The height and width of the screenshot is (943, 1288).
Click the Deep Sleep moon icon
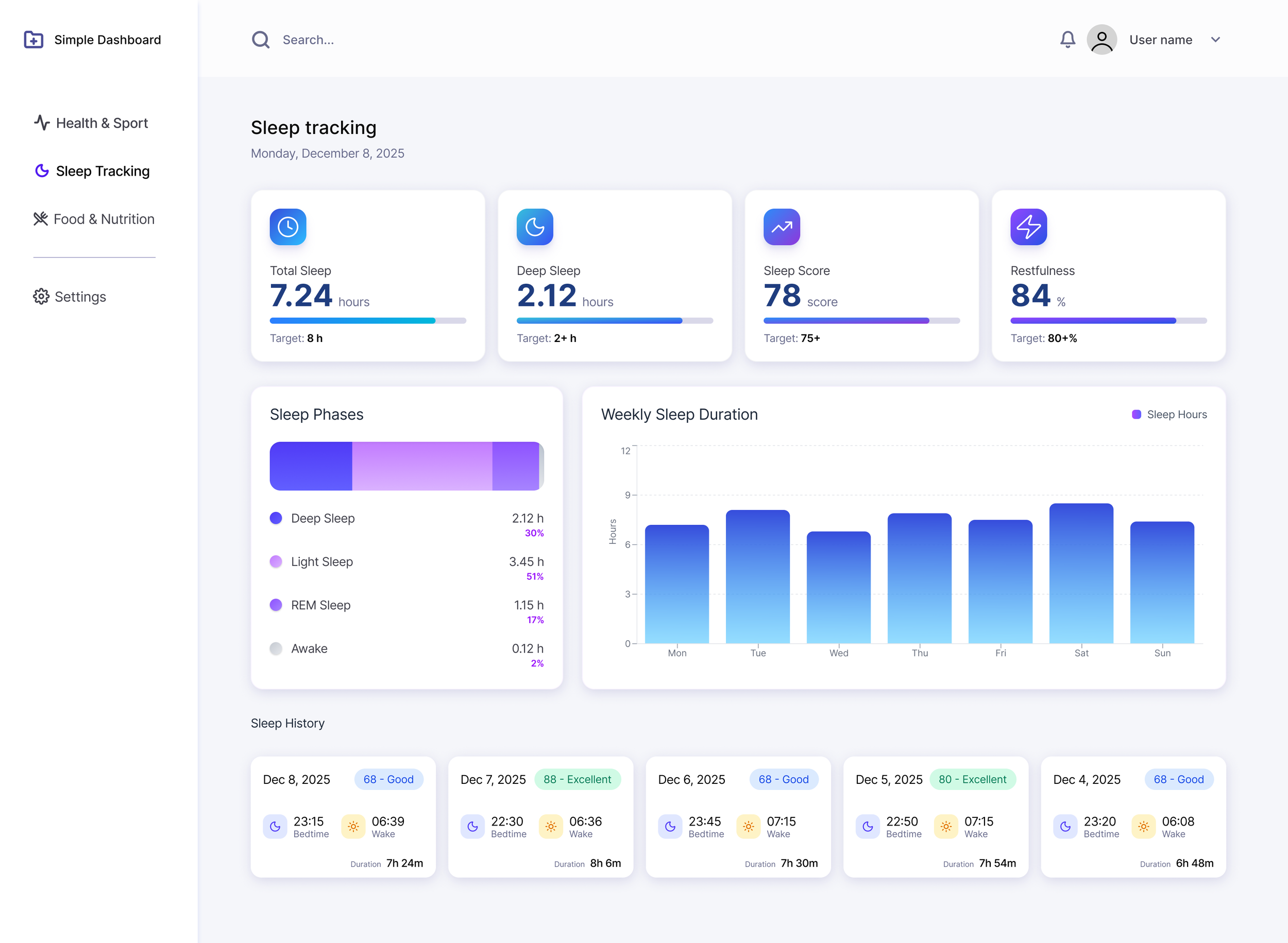[x=534, y=227]
